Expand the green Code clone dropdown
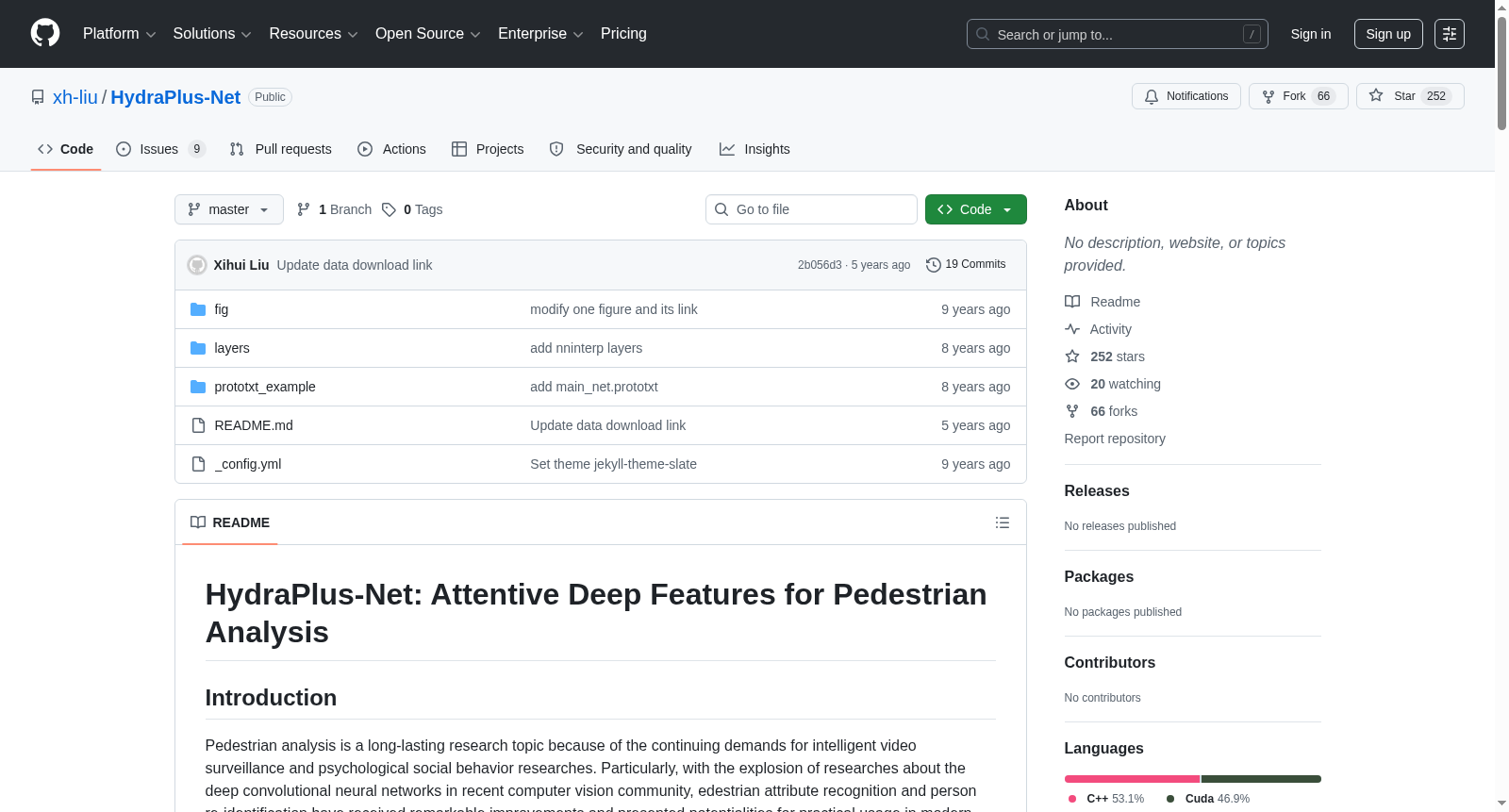 tap(976, 209)
